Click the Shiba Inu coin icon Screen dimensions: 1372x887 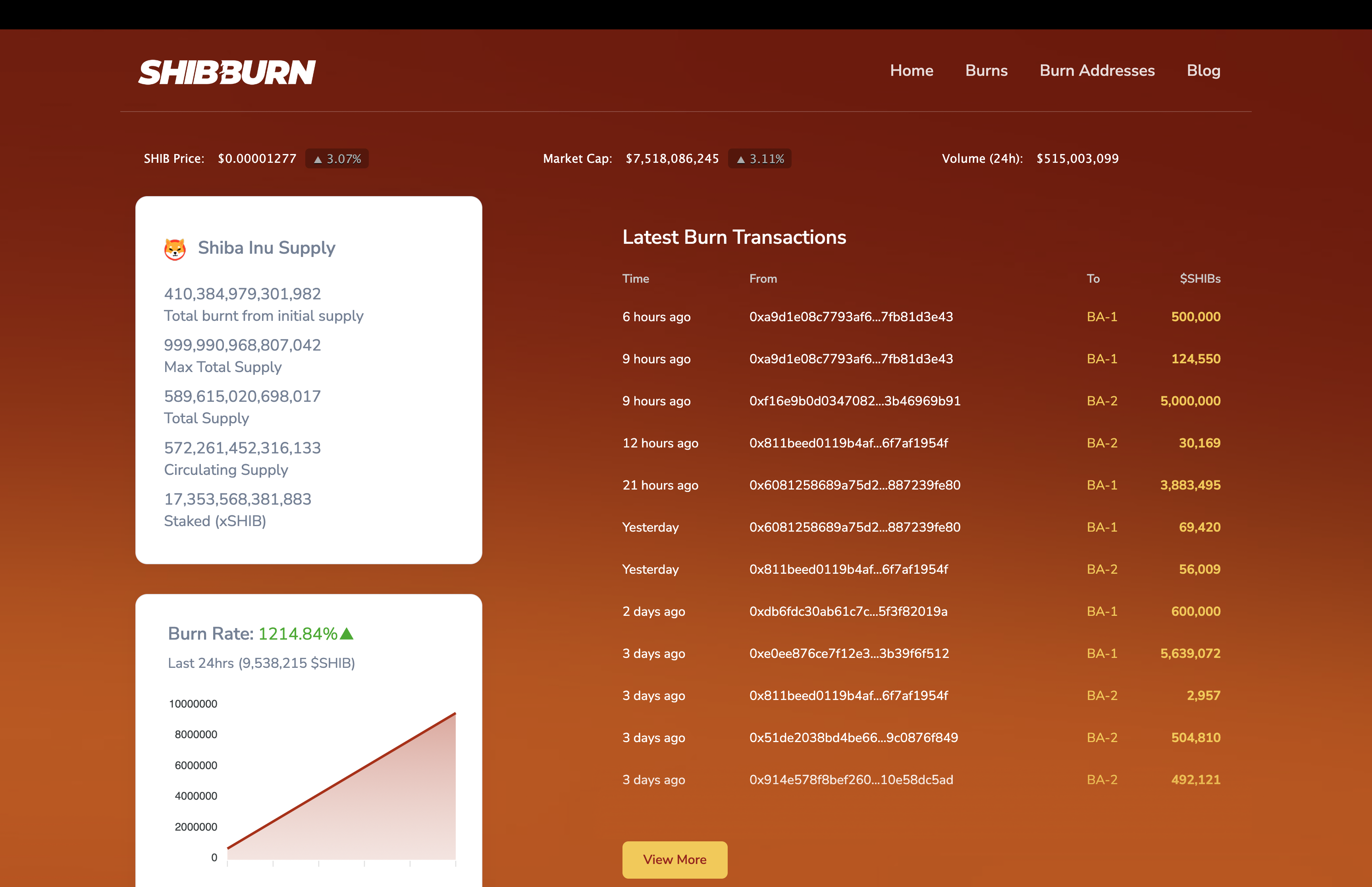[x=175, y=249]
